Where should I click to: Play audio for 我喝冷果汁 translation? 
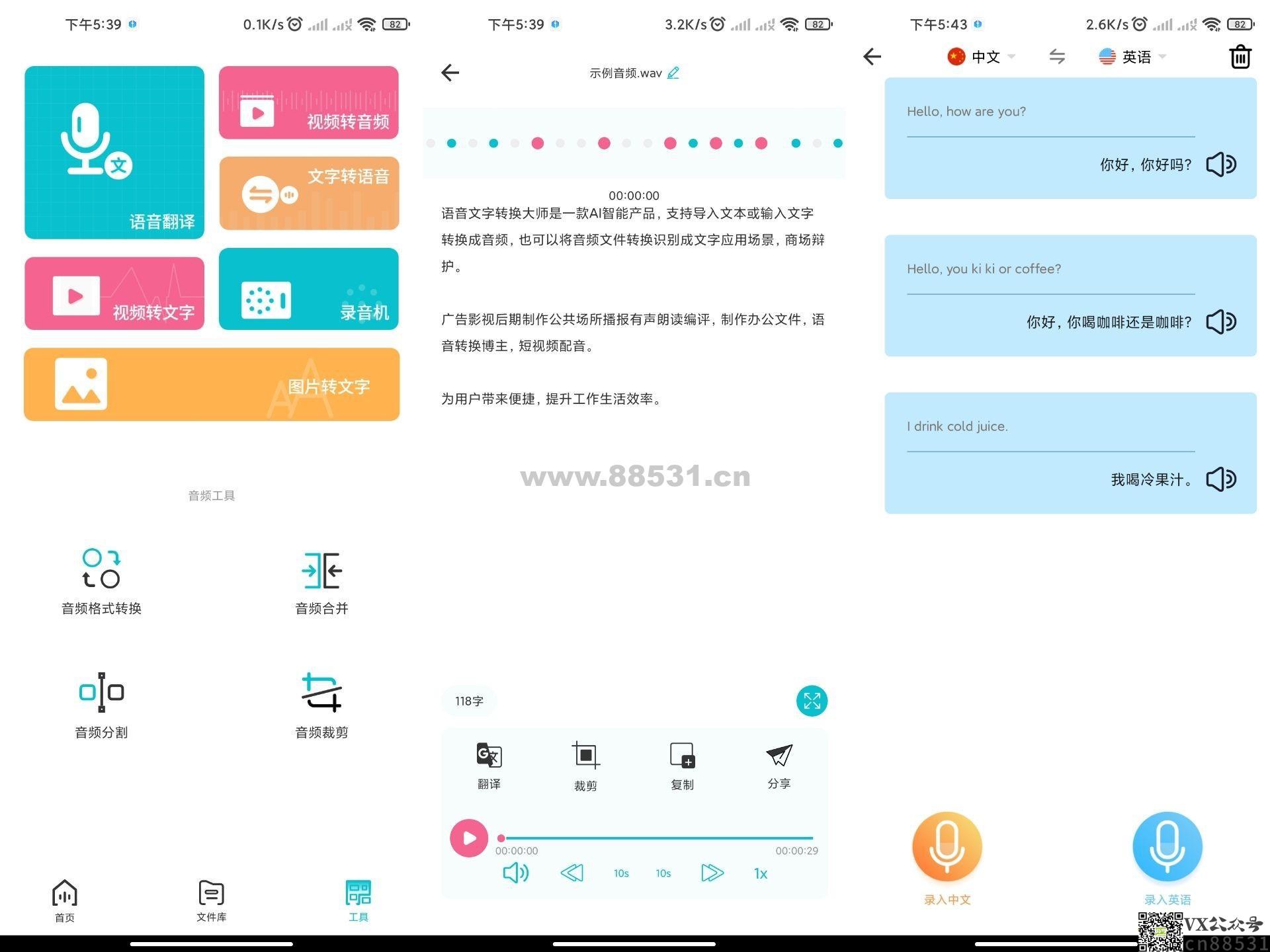pos(1221,479)
